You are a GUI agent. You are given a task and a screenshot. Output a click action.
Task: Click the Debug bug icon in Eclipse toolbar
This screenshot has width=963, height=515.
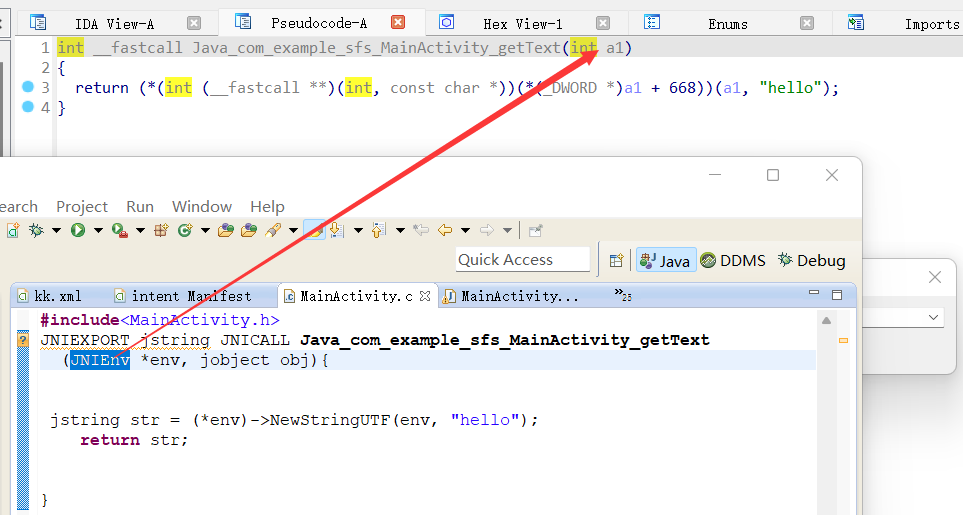[x=36, y=231]
